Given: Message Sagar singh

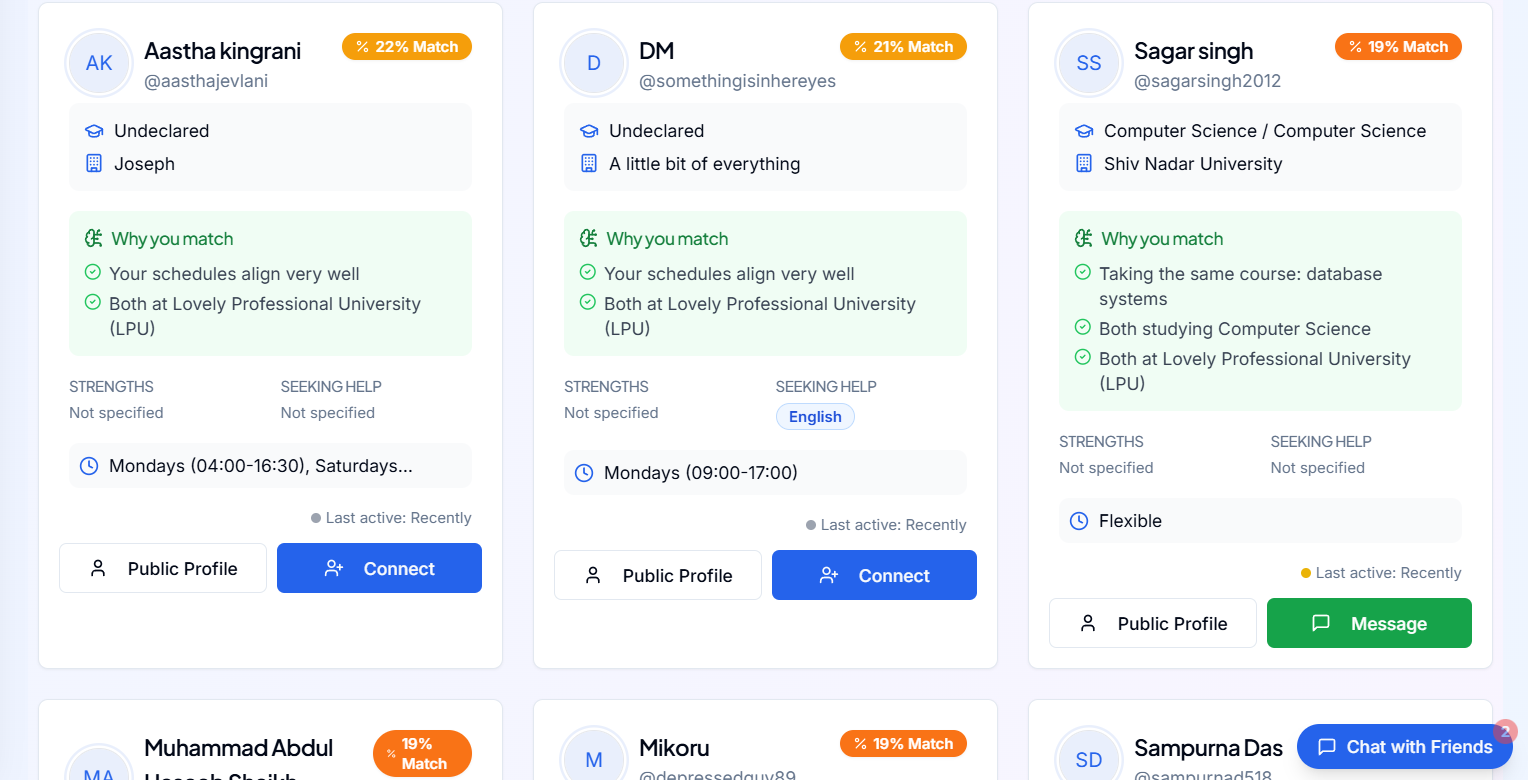Looking at the screenshot, I should click(1369, 623).
